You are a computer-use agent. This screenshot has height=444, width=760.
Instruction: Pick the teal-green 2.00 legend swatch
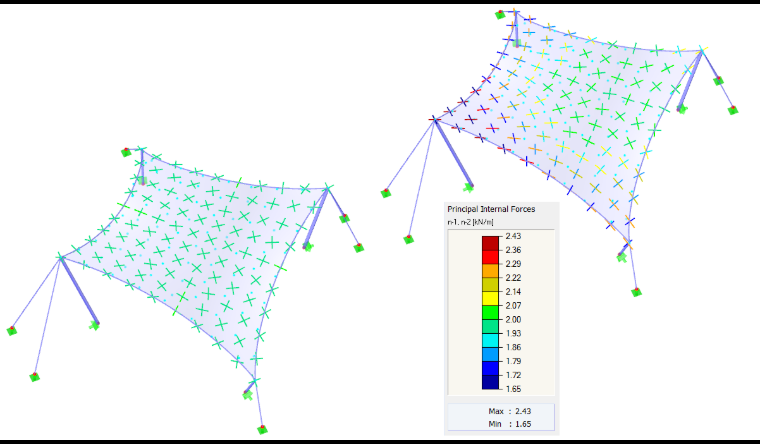tap(490, 326)
